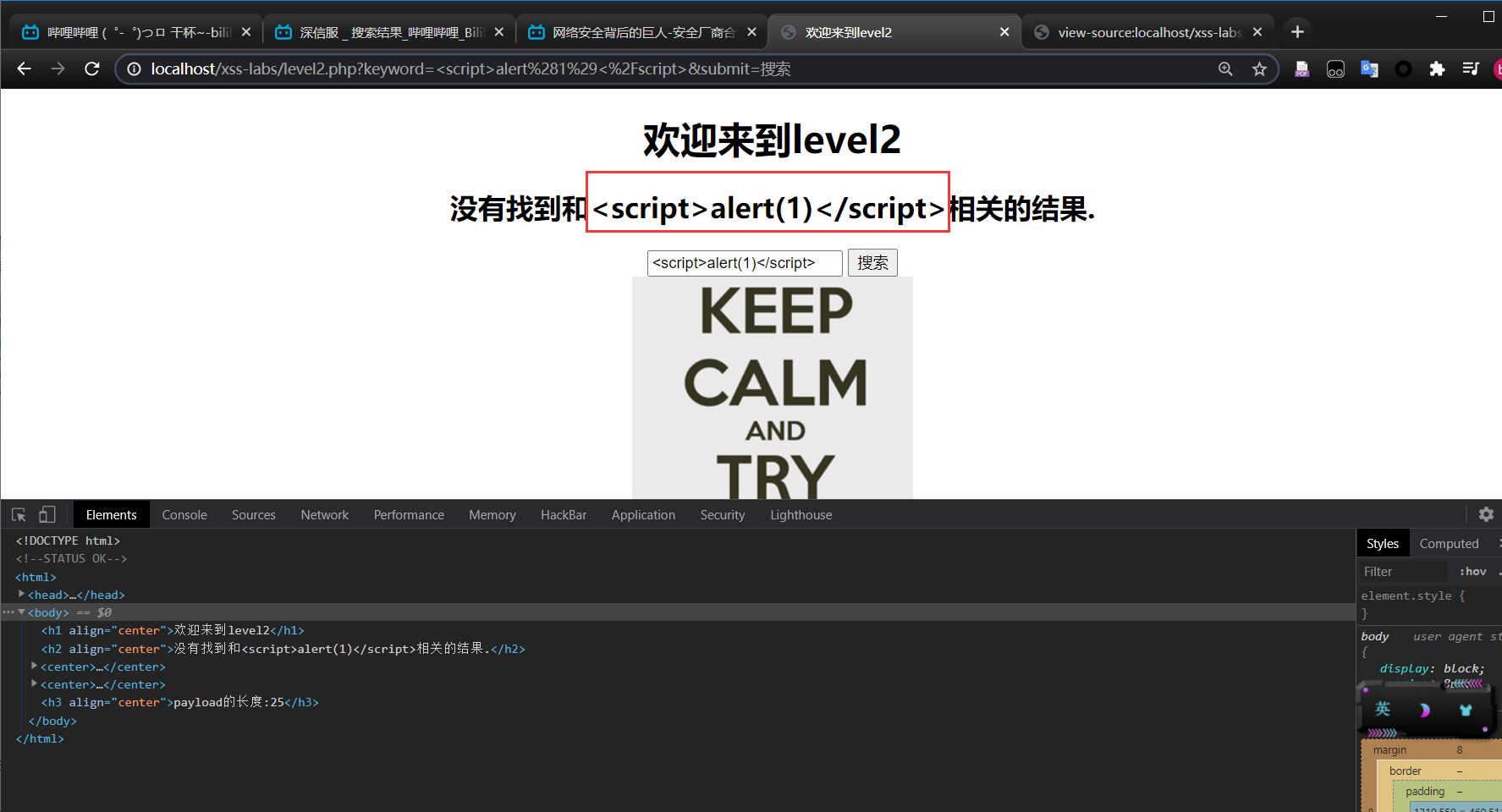
Task: Open the Performance panel
Action: [x=409, y=514]
